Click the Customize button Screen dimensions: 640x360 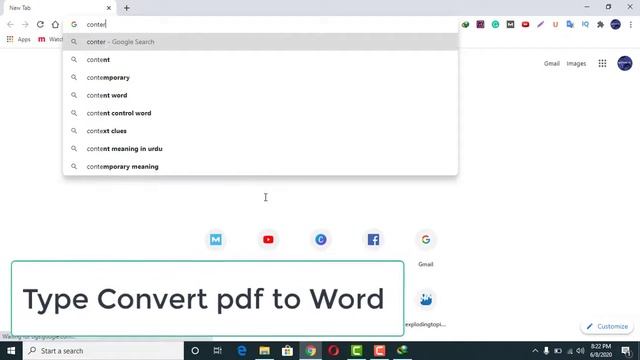click(607, 327)
